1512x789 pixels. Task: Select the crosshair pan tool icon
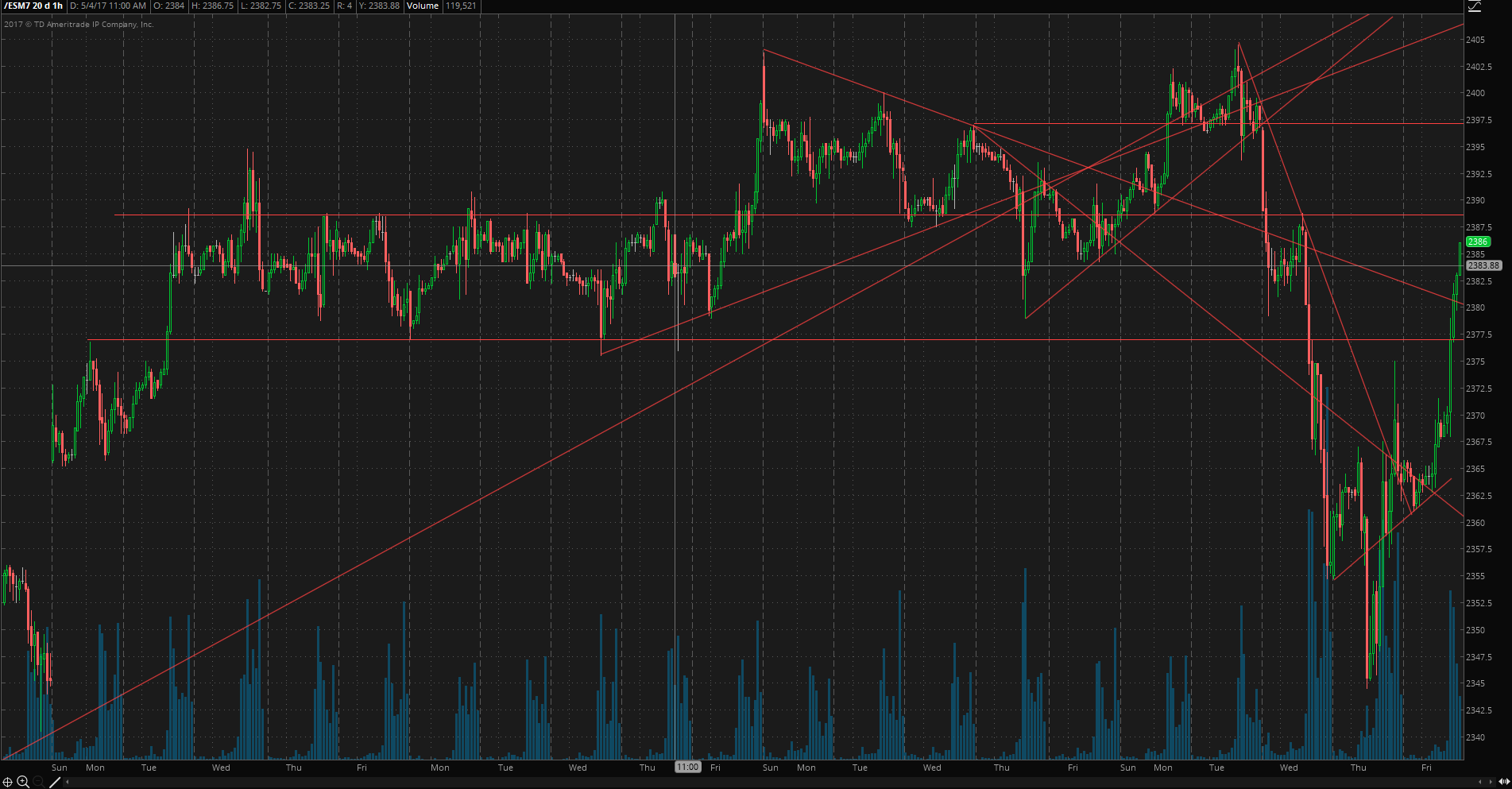click(x=7, y=782)
